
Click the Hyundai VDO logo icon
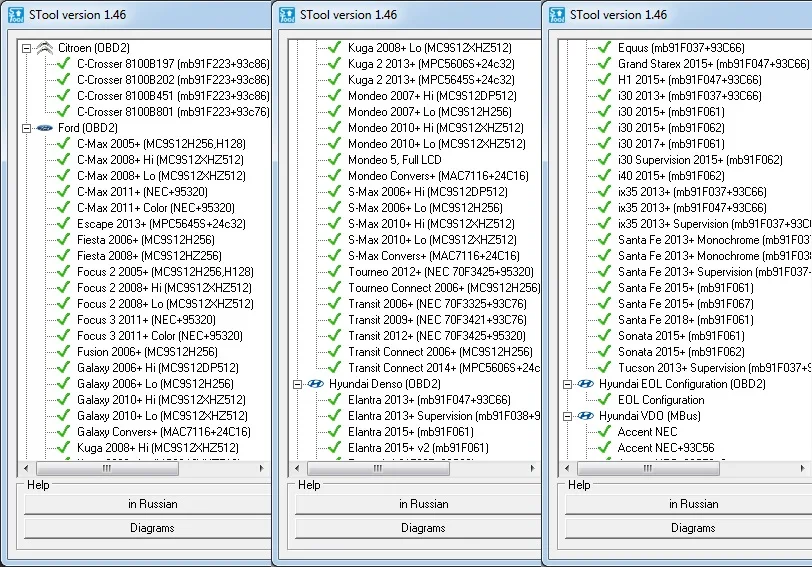tap(586, 416)
